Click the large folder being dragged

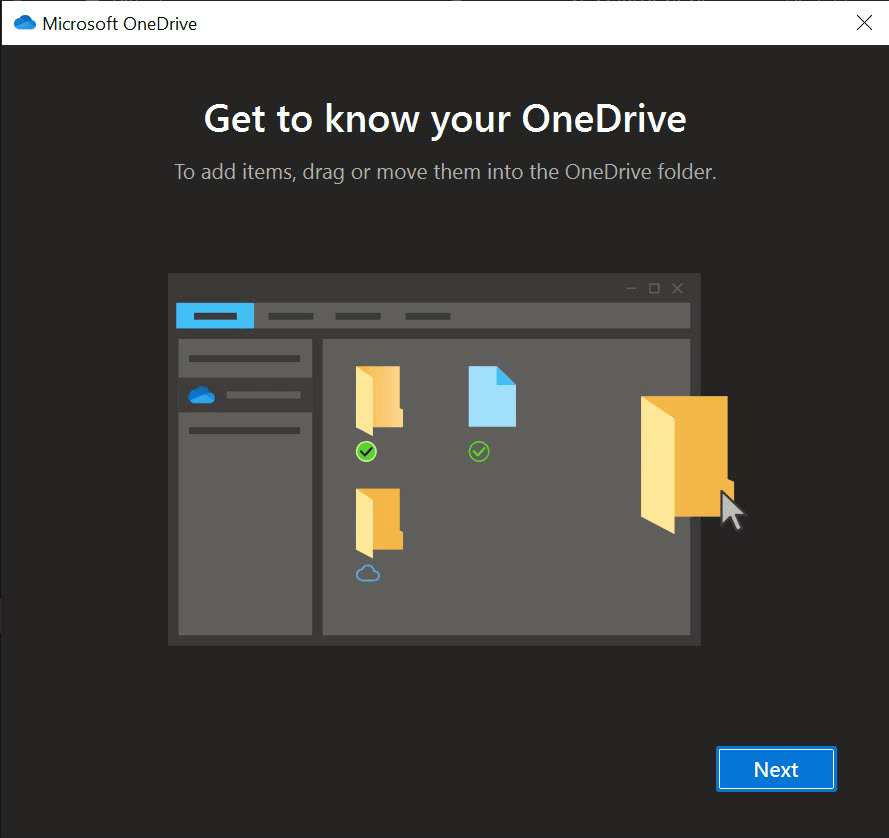tap(685, 461)
